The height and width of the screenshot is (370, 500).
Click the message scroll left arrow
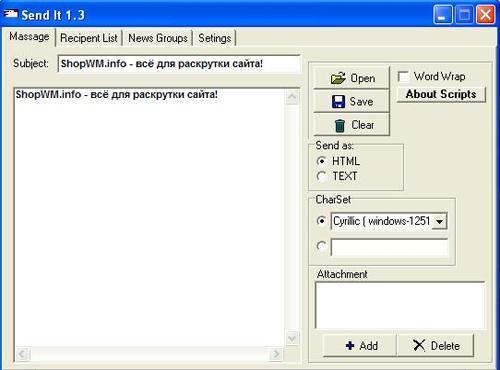click(x=23, y=354)
